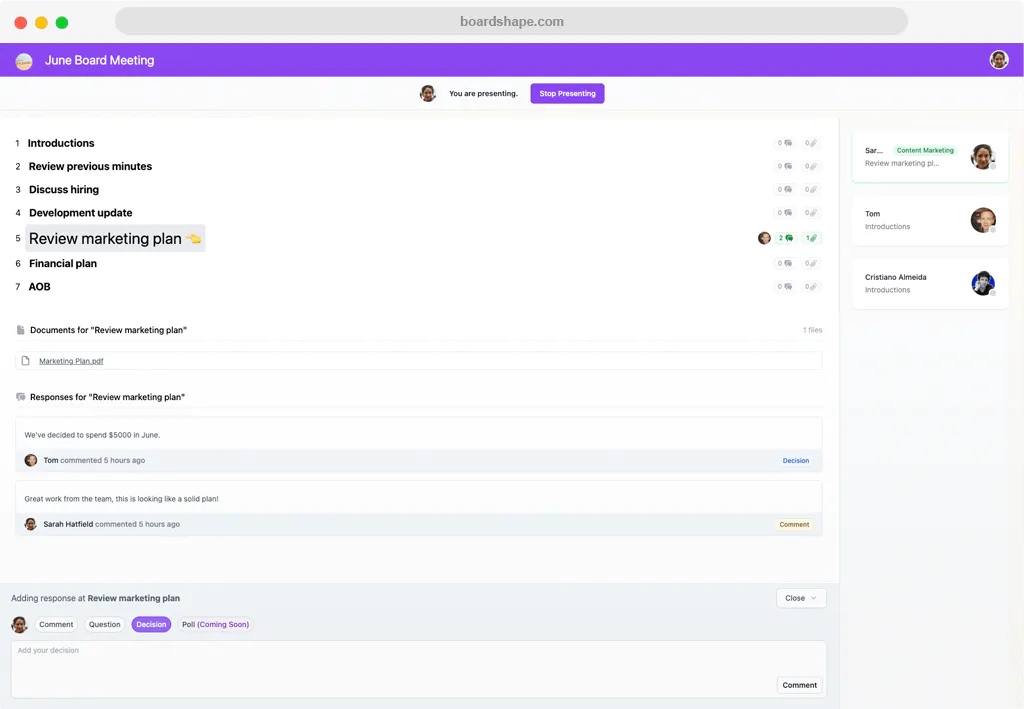Image resolution: width=1024 pixels, height=709 pixels.
Task: Click the meeting avatar beside June Board Meeting
Action: 23,60
